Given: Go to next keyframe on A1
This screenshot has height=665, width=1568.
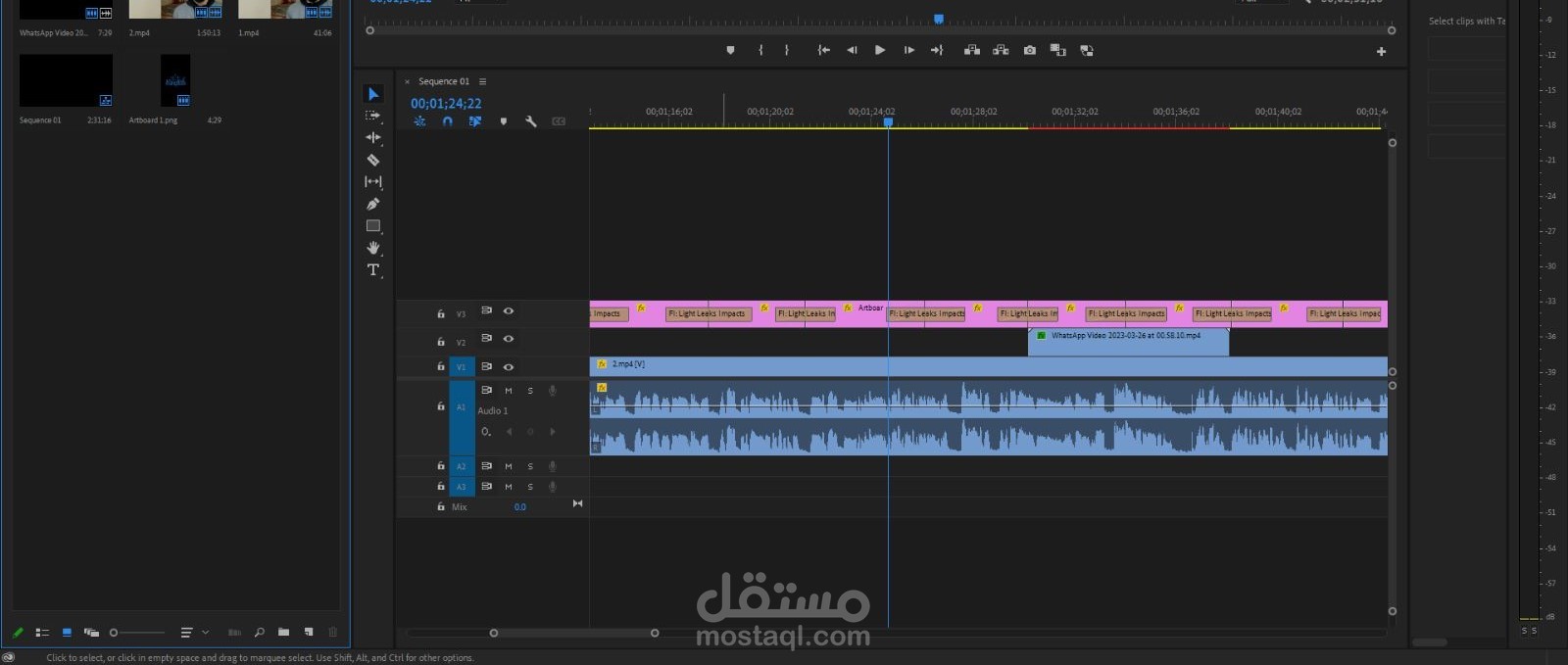Looking at the screenshot, I should [553, 431].
